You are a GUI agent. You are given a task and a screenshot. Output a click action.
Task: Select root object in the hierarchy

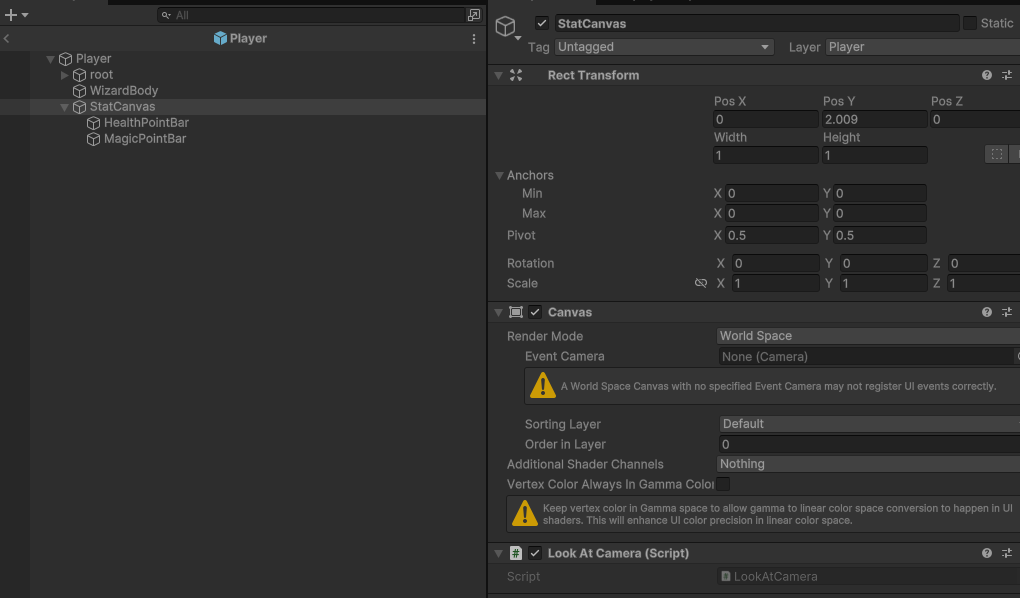point(101,75)
